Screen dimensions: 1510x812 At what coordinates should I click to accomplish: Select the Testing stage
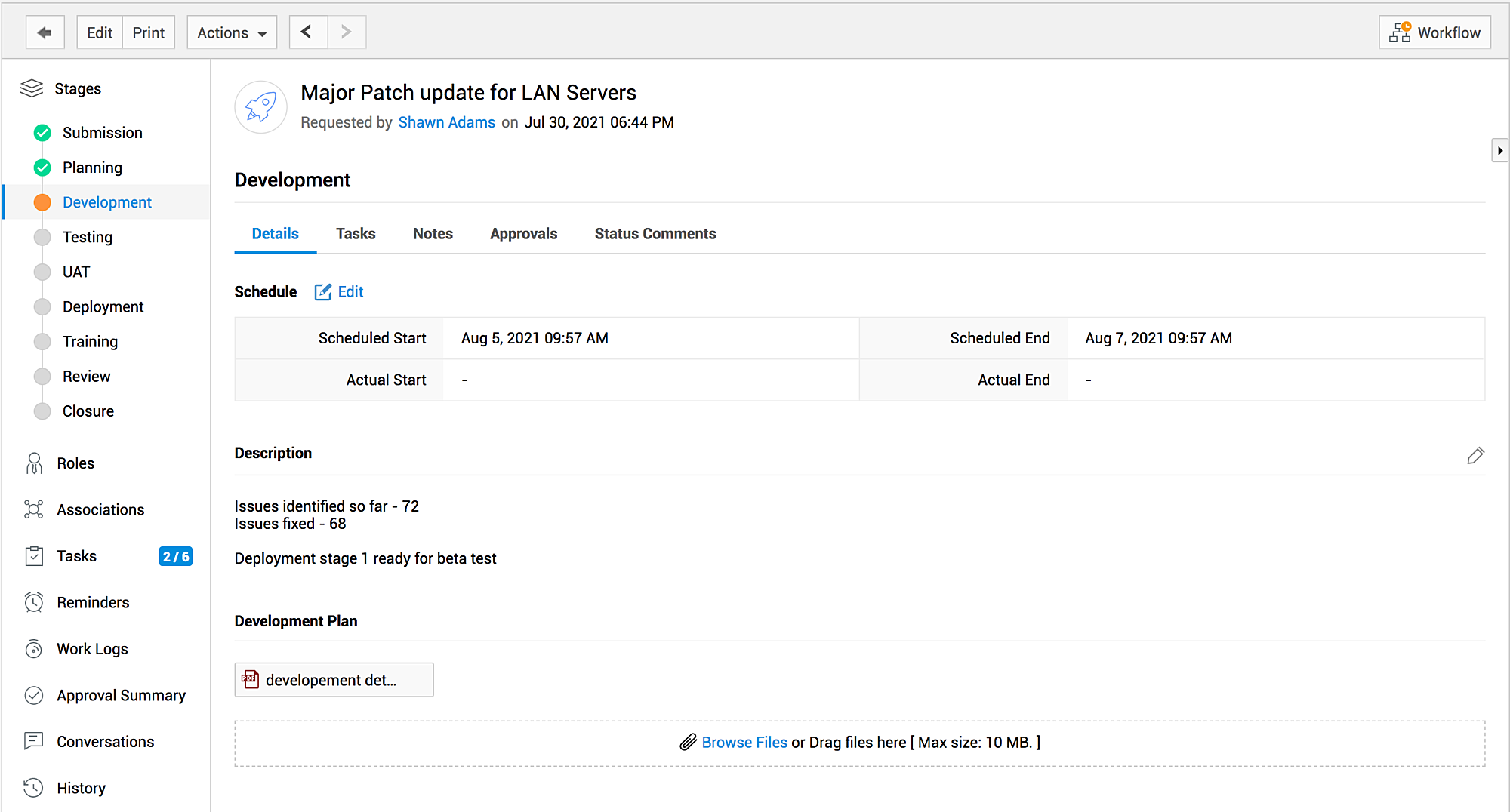(x=88, y=237)
